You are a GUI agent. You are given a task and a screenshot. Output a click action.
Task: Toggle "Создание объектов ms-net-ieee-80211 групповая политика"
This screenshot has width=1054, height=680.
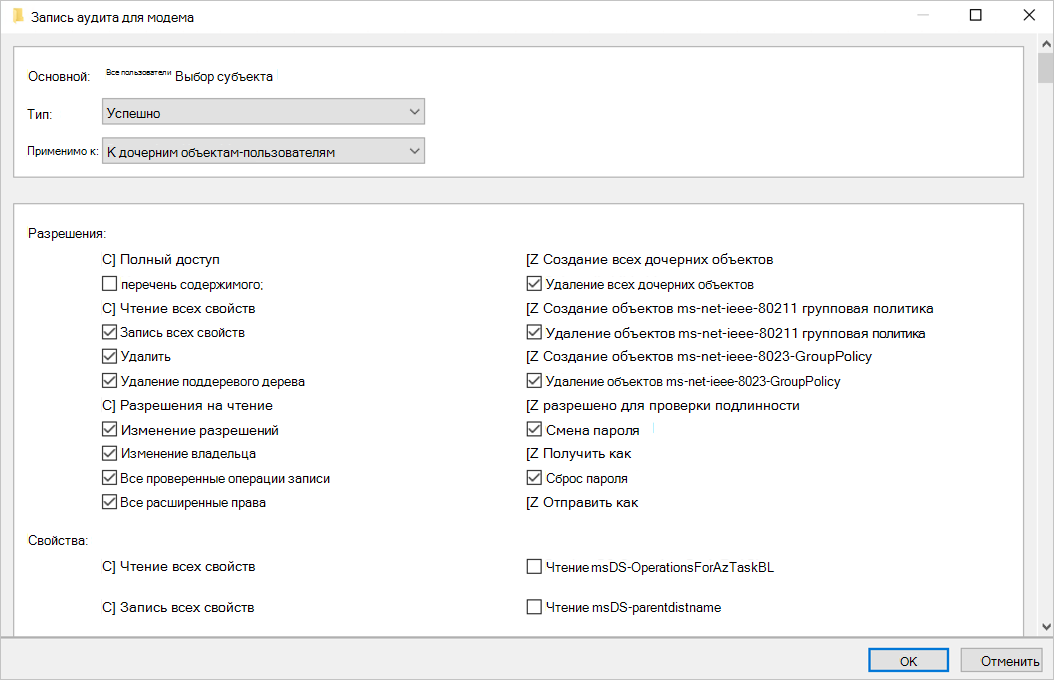tap(532, 308)
